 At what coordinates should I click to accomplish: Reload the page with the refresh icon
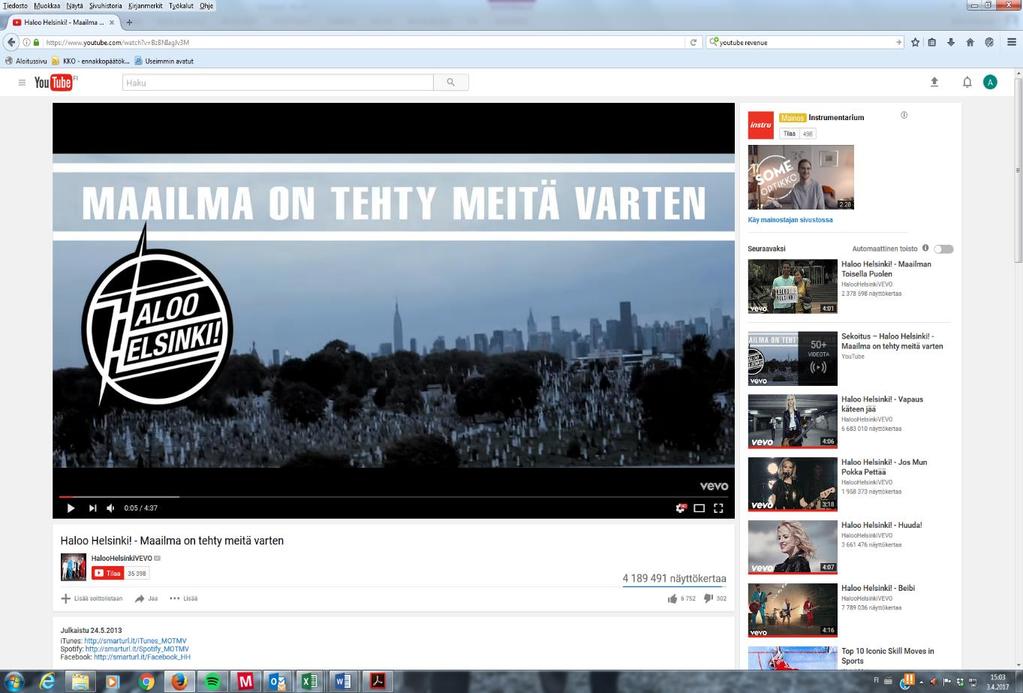click(693, 42)
